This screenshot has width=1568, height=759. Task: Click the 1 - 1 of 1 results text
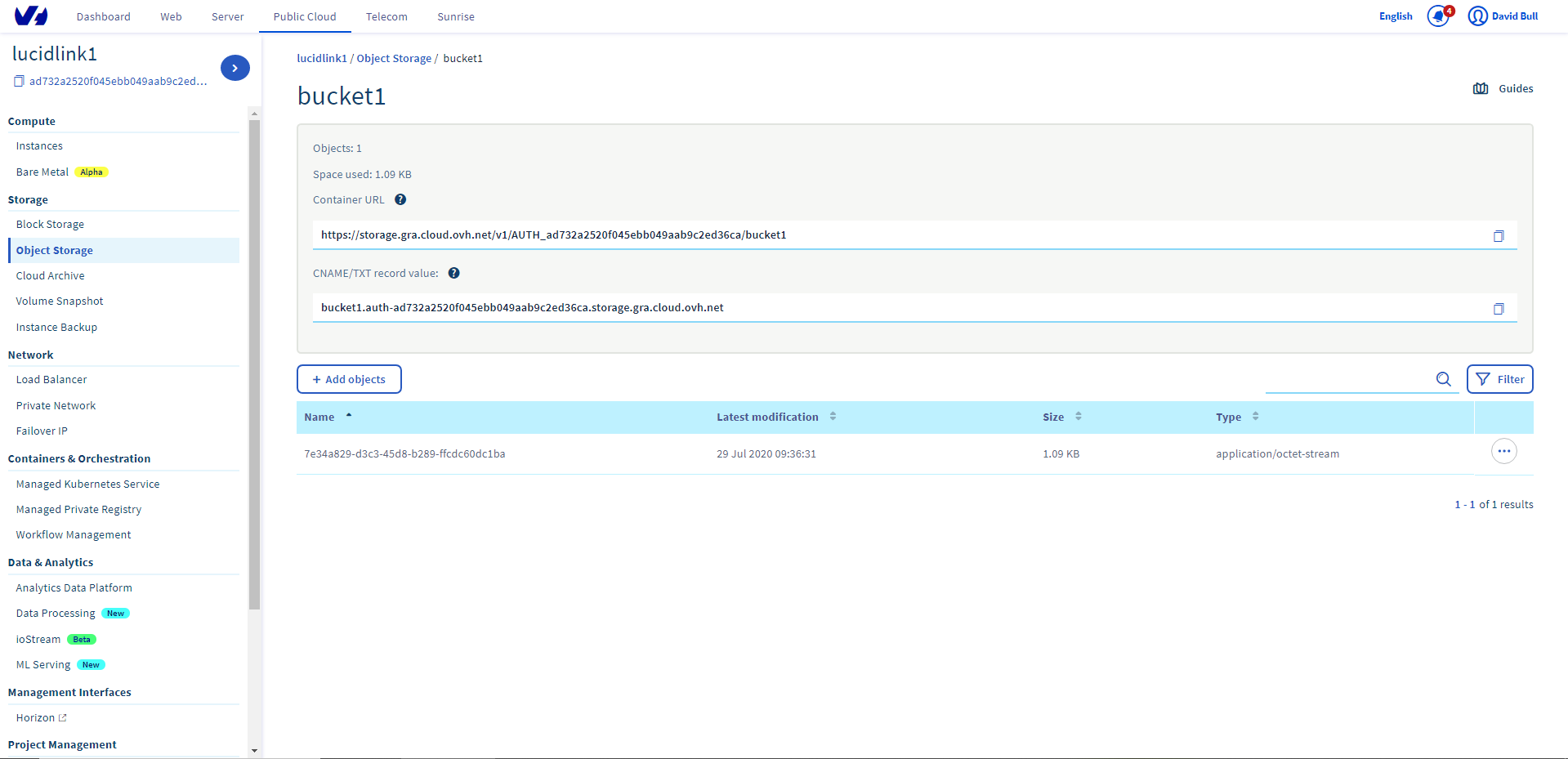1494,505
